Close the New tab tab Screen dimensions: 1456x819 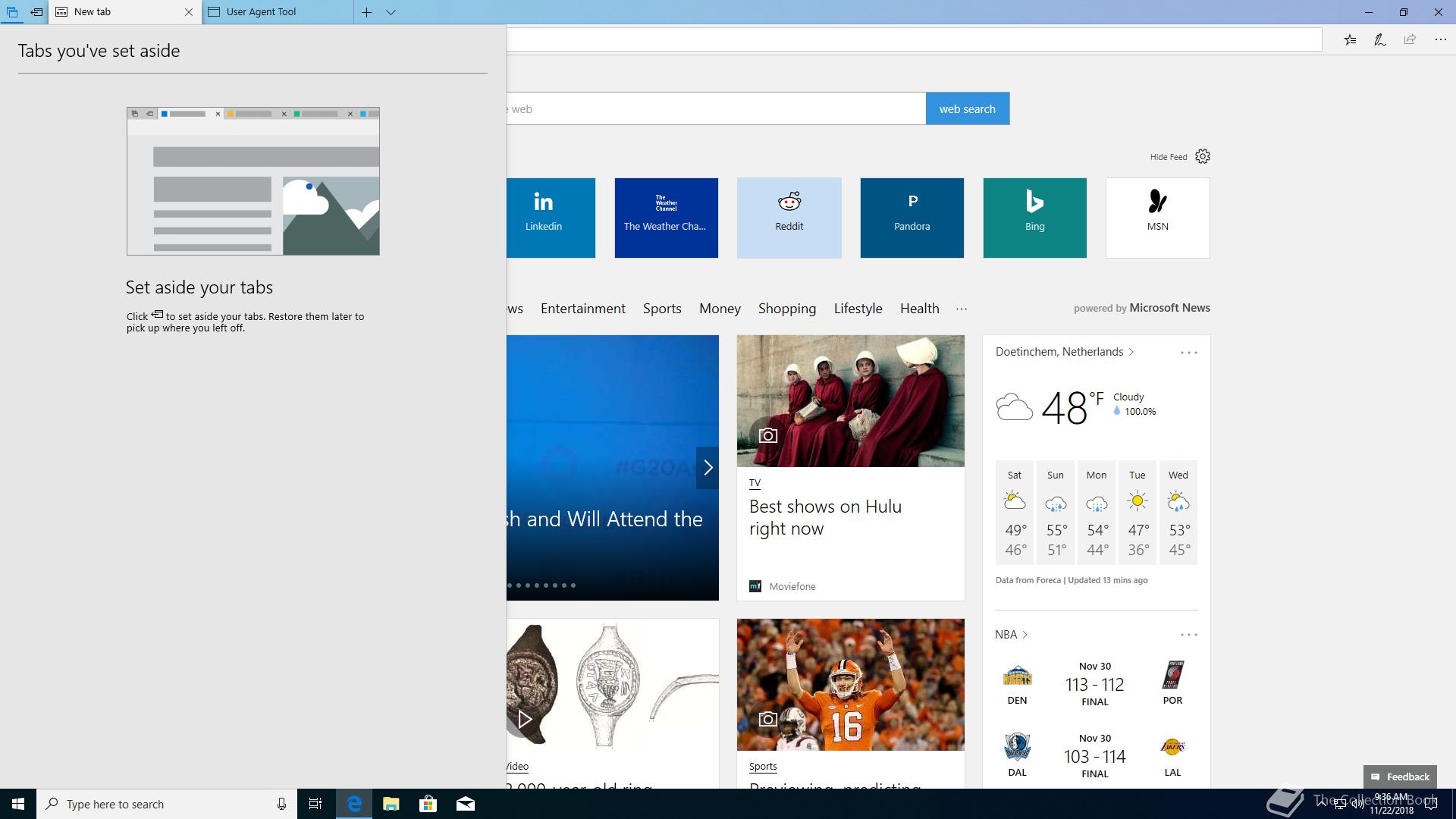189,12
